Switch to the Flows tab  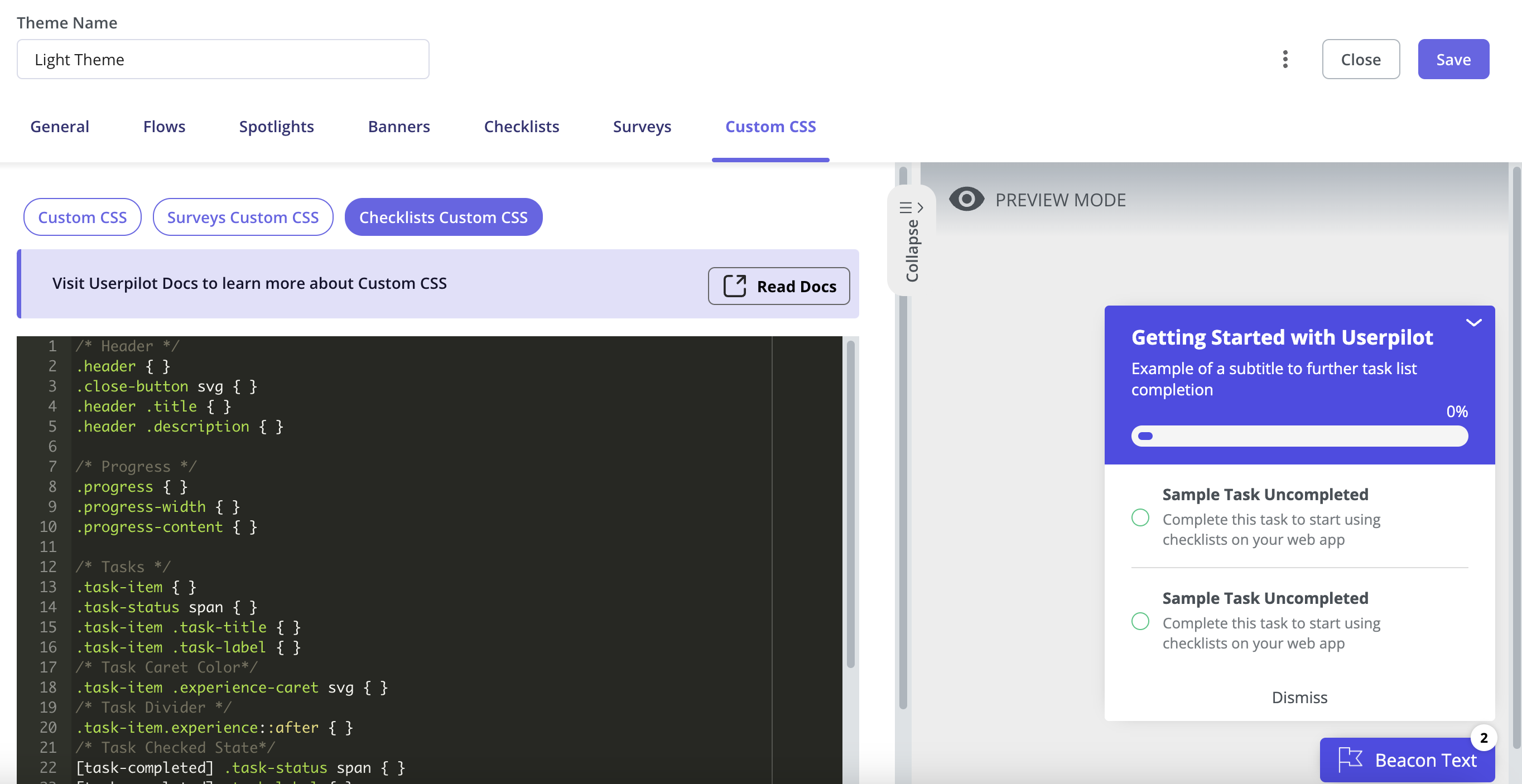point(164,127)
